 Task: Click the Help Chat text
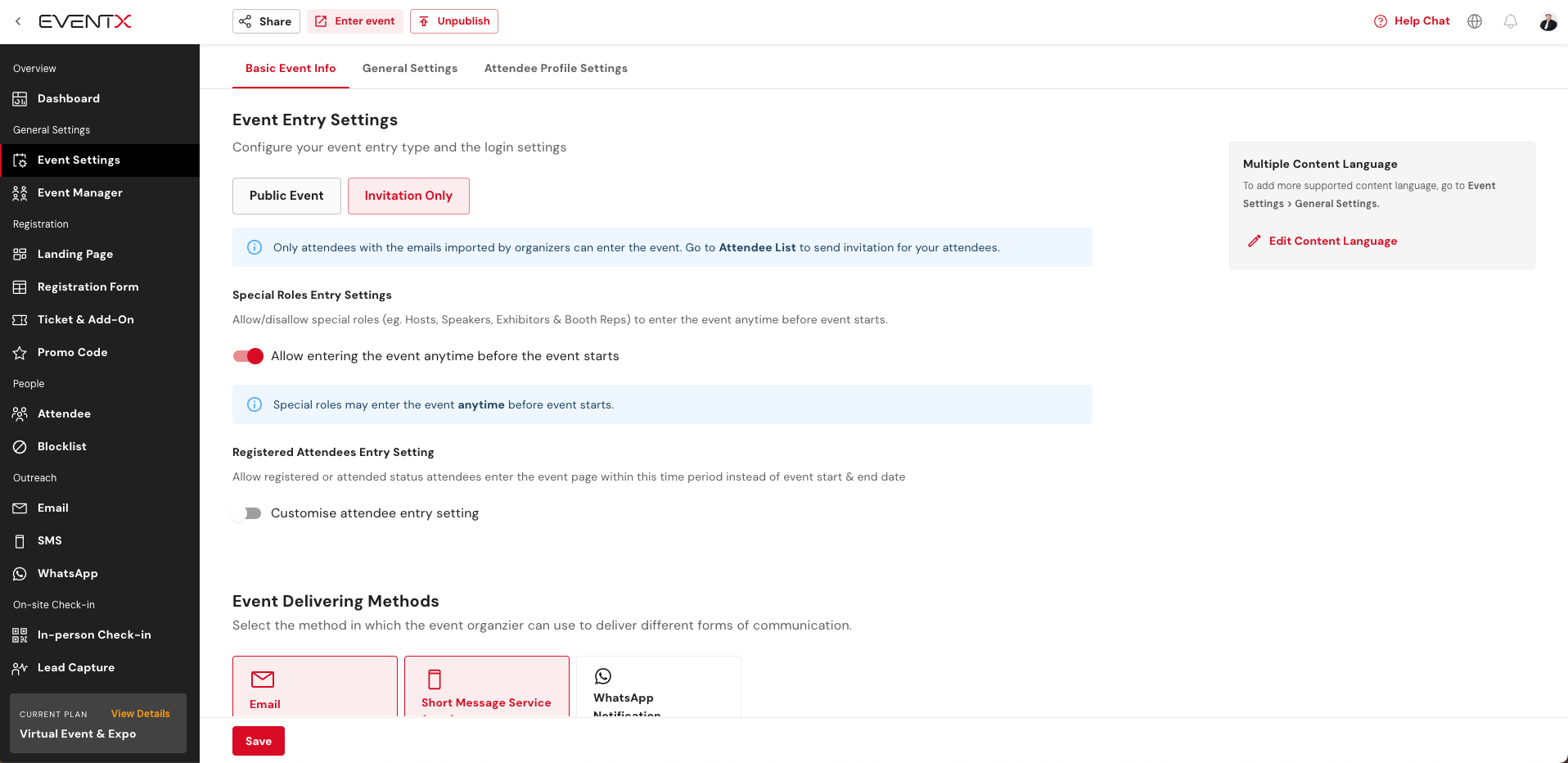click(x=1422, y=21)
